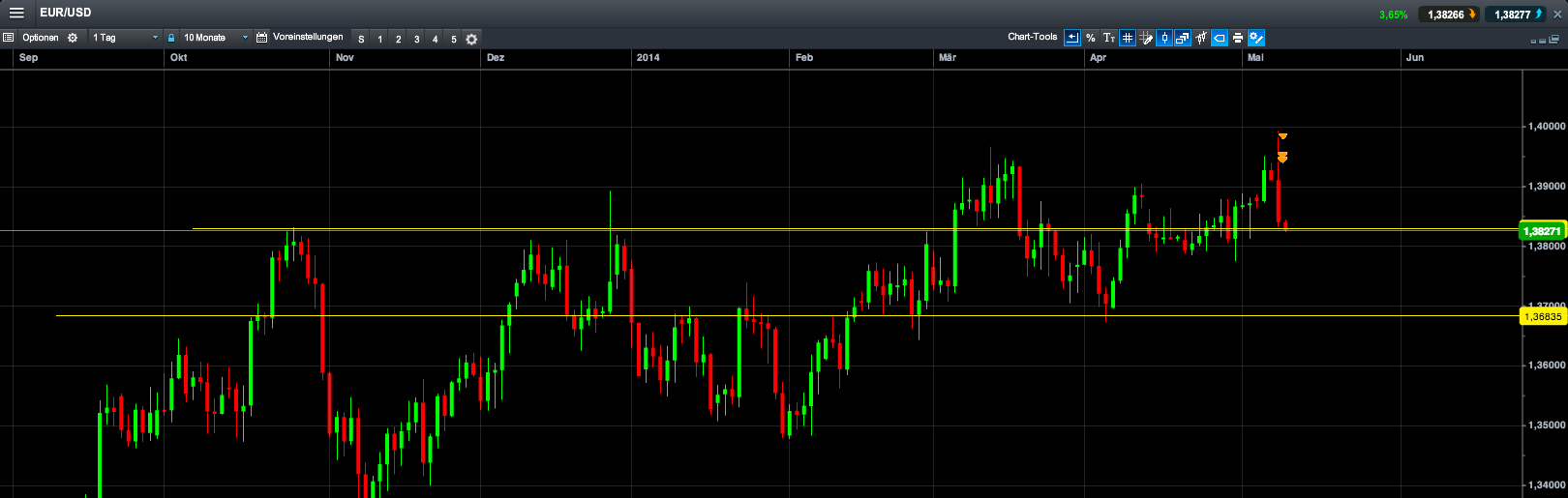Click the top orange triangle order marker

(1282, 135)
